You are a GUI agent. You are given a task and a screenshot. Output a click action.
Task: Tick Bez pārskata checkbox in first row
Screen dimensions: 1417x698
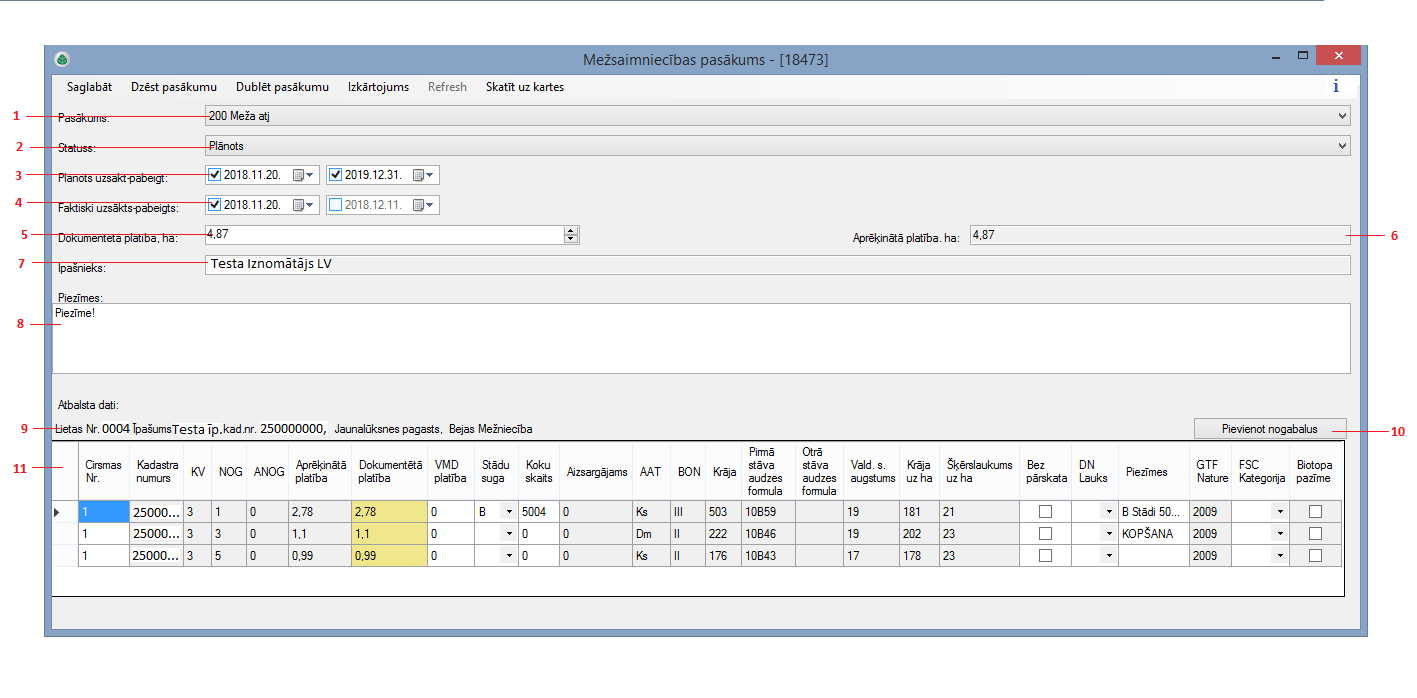coord(1045,512)
